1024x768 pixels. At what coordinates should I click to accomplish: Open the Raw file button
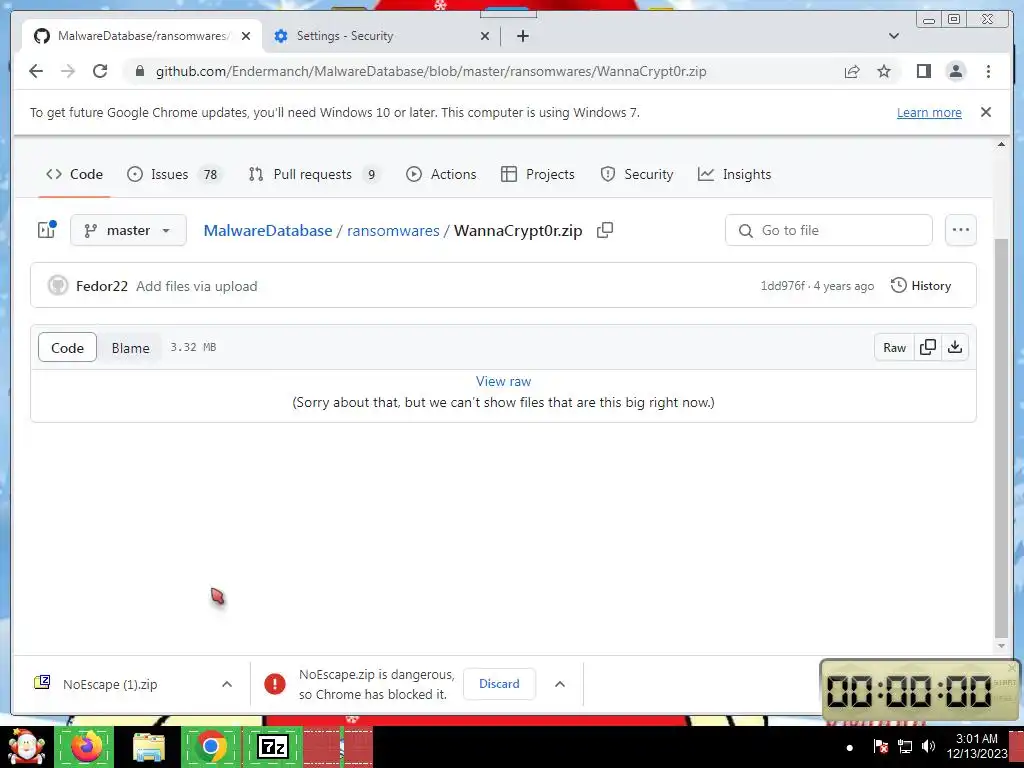point(894,347)
